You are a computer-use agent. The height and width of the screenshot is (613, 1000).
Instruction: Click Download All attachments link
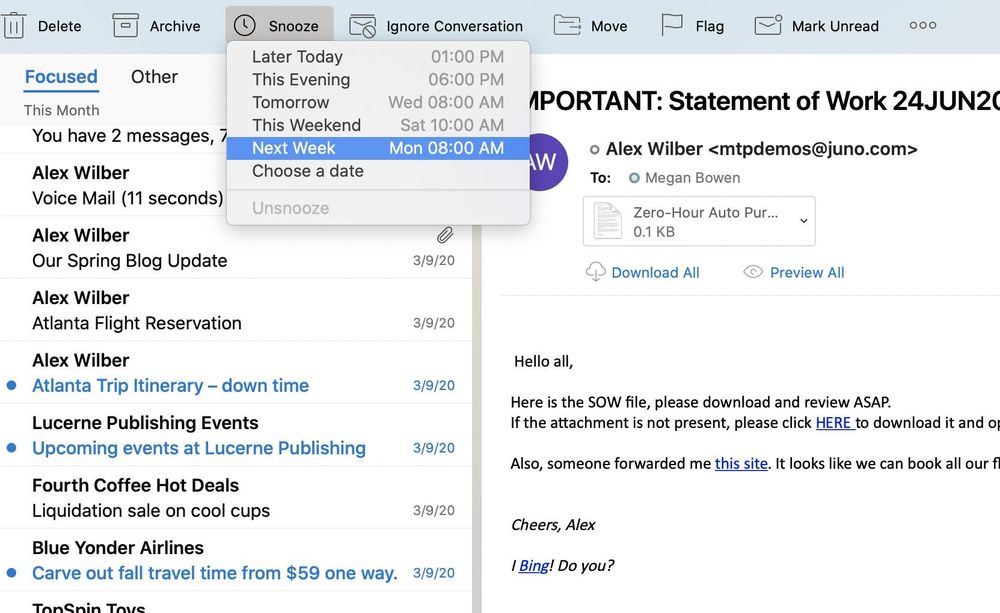click(655, 273)
